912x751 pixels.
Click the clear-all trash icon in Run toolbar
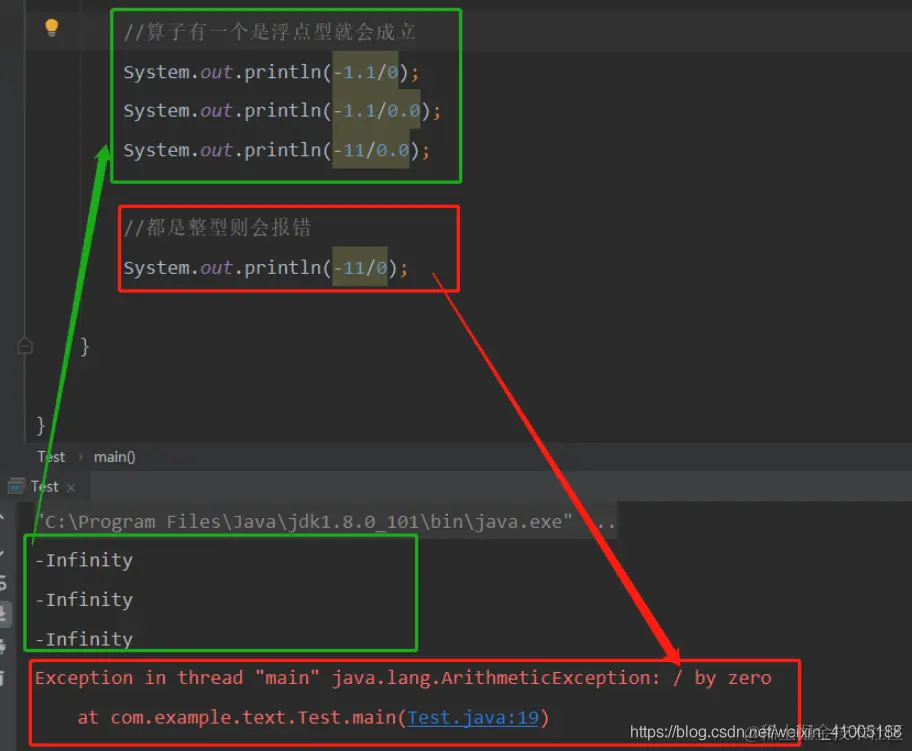coord(3,678)
